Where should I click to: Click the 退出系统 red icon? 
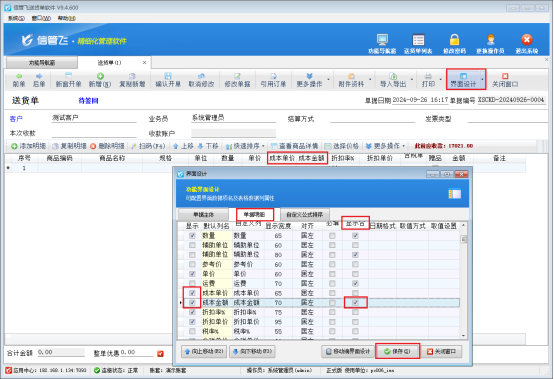tap(526, 40)
